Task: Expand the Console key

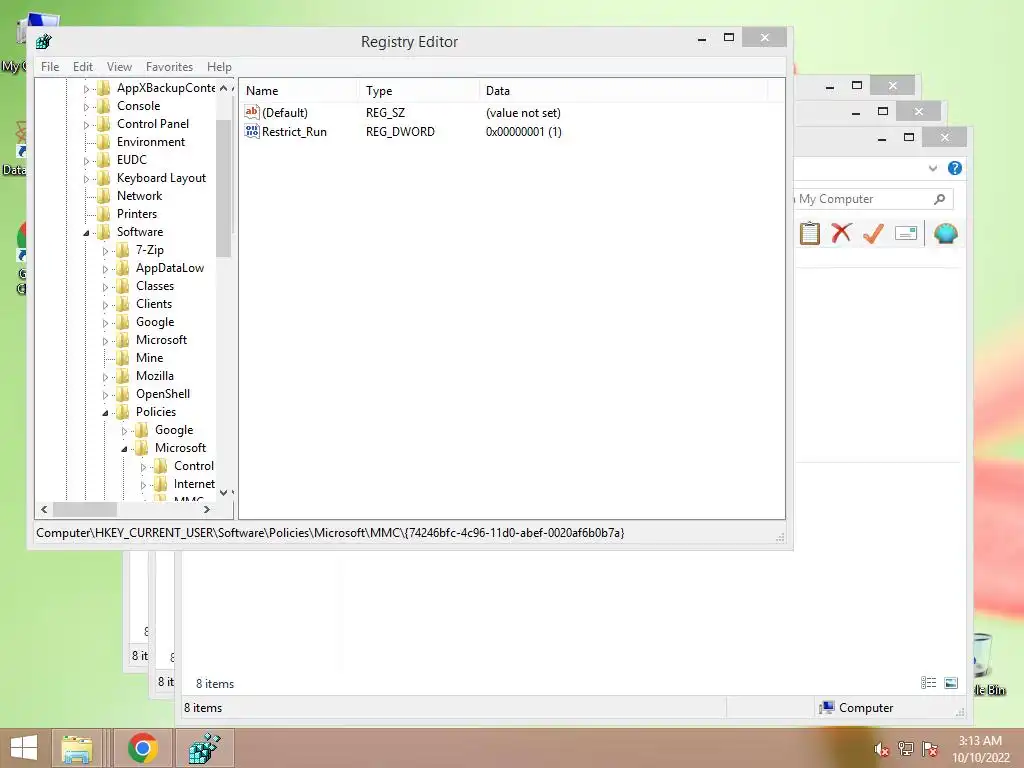Action: [x=86, y=106]
